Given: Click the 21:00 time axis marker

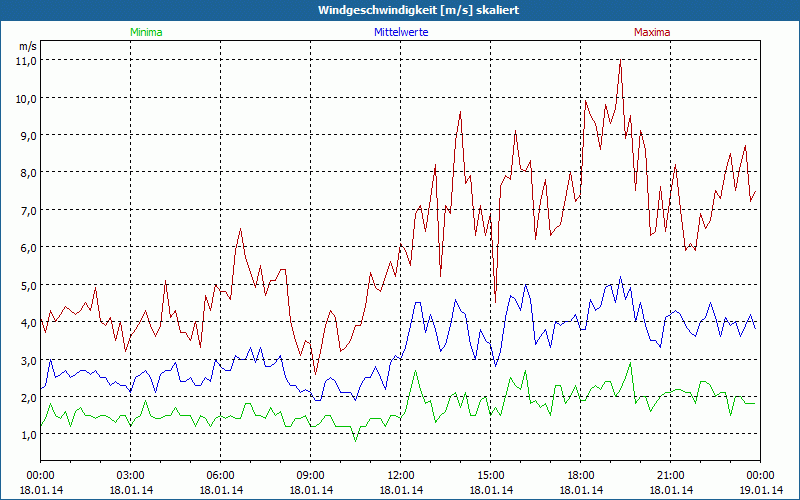Looking at the screenshot, I should point(671,475).
